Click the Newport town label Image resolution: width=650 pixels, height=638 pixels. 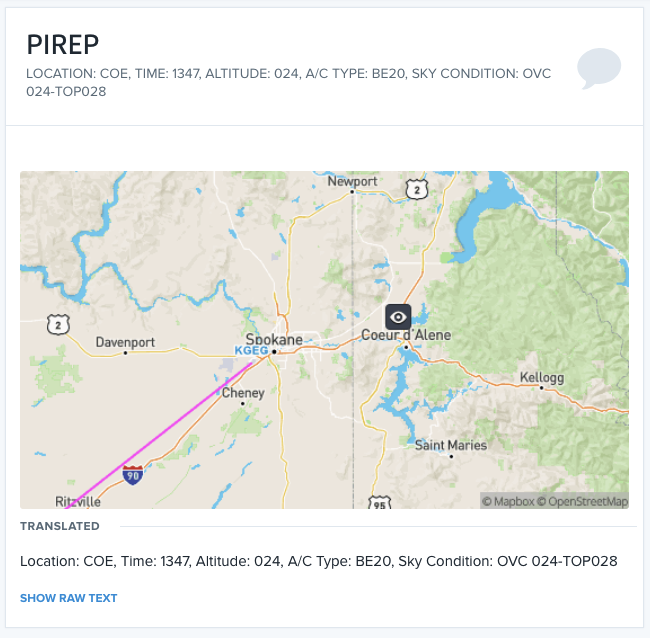(352, 181)
